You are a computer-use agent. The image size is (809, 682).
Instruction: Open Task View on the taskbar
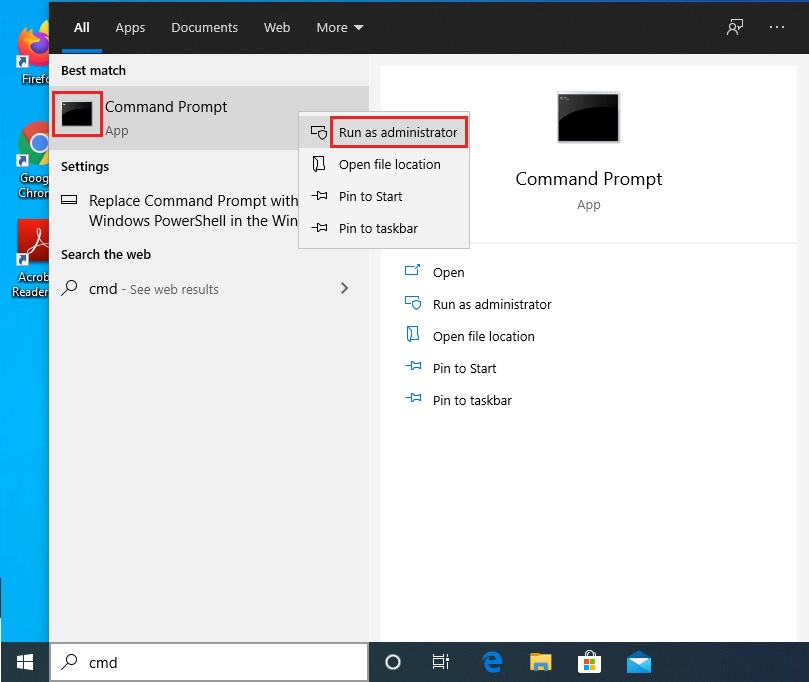440,661
